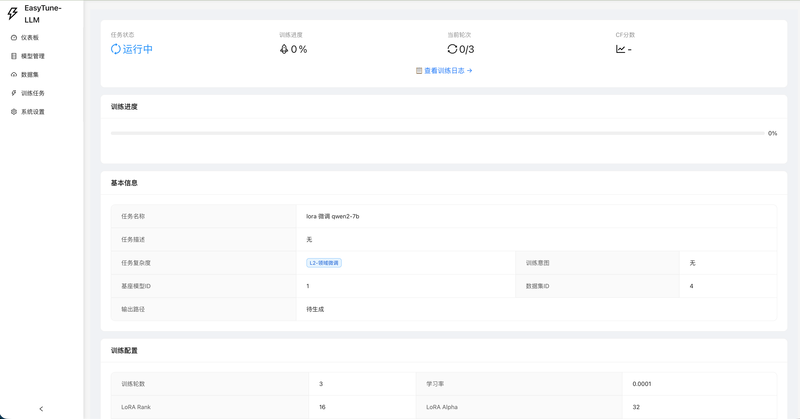
Task: Click the 基本信息 section header
Action: [124, 183]
